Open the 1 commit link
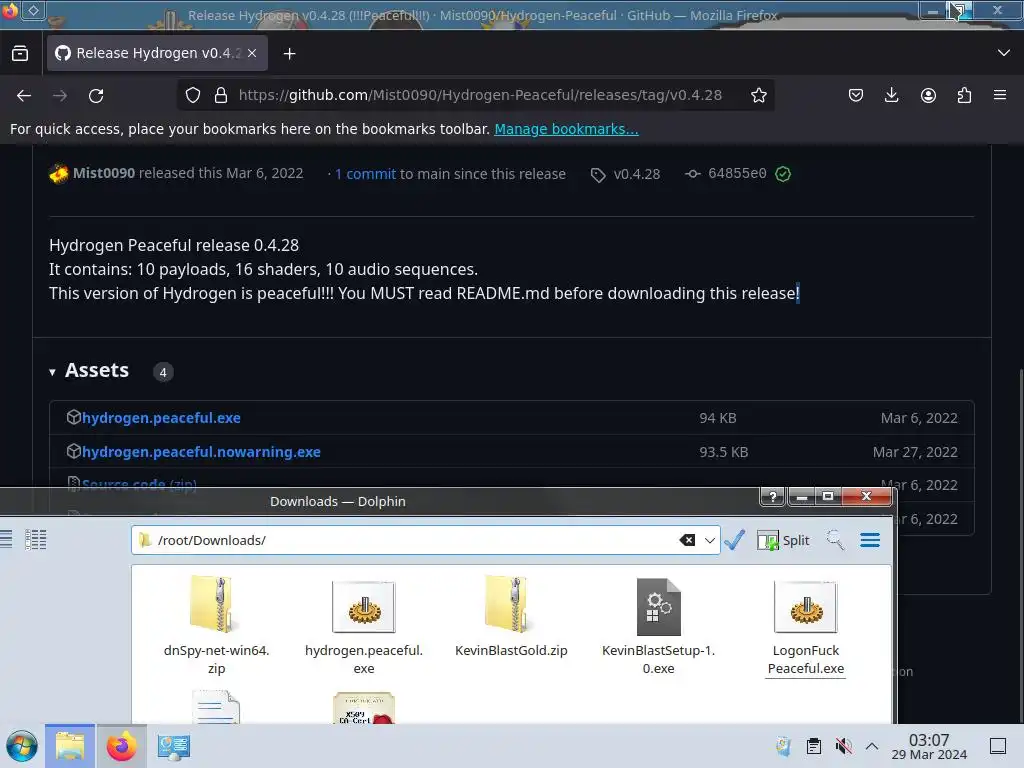 365,174
